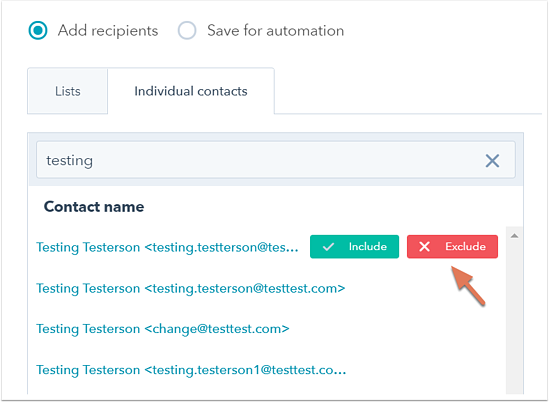Click the word 'testing' in the search box

(x=70, y=161)
